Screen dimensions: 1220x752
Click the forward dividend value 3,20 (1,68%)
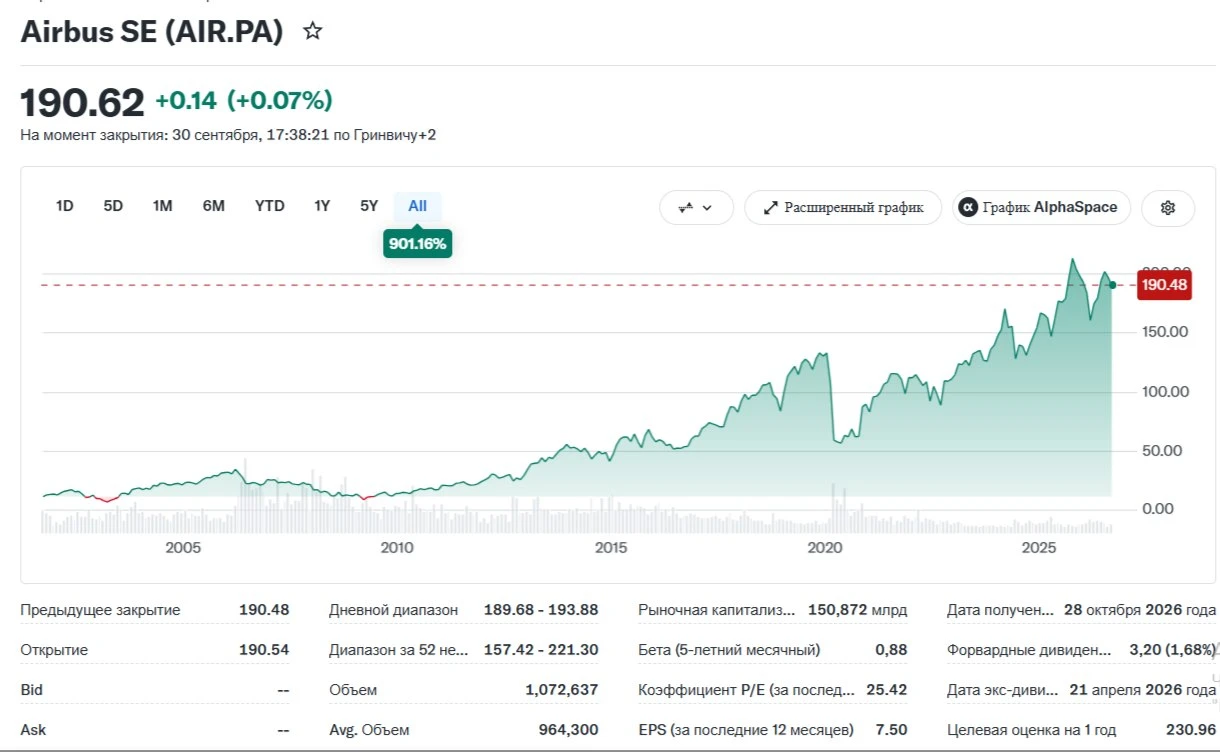click(1172, 650)
